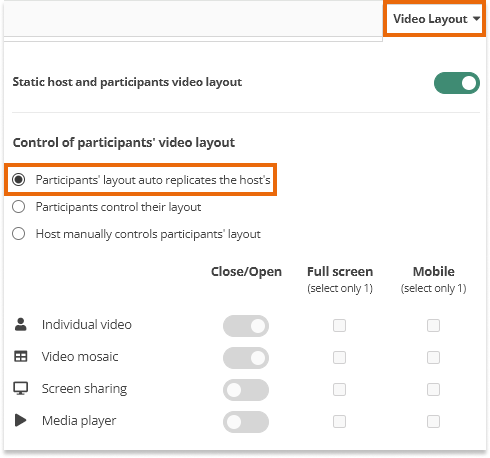
Task: Toggle Video mosaic Close/Open switch
Action: click(x=246, y=358)
